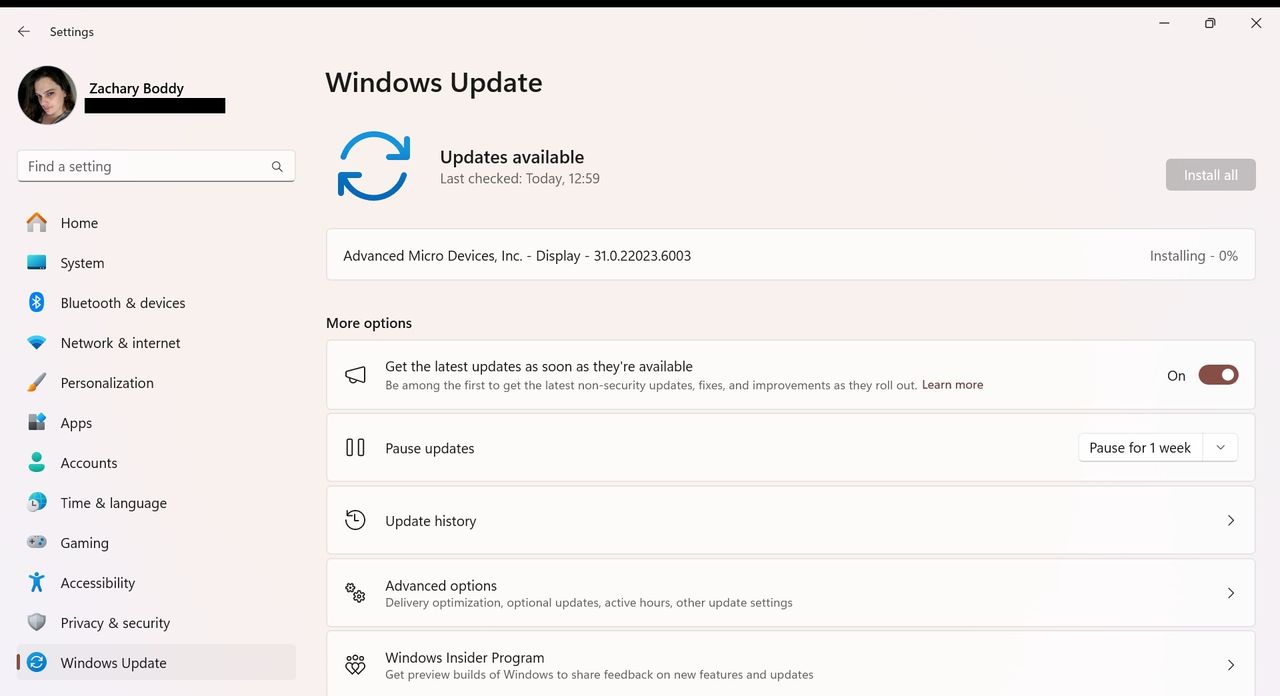Expand the Advanced options row chevron
The width and height of the screenshot is (1280, 696).
tap(1231, 593)
